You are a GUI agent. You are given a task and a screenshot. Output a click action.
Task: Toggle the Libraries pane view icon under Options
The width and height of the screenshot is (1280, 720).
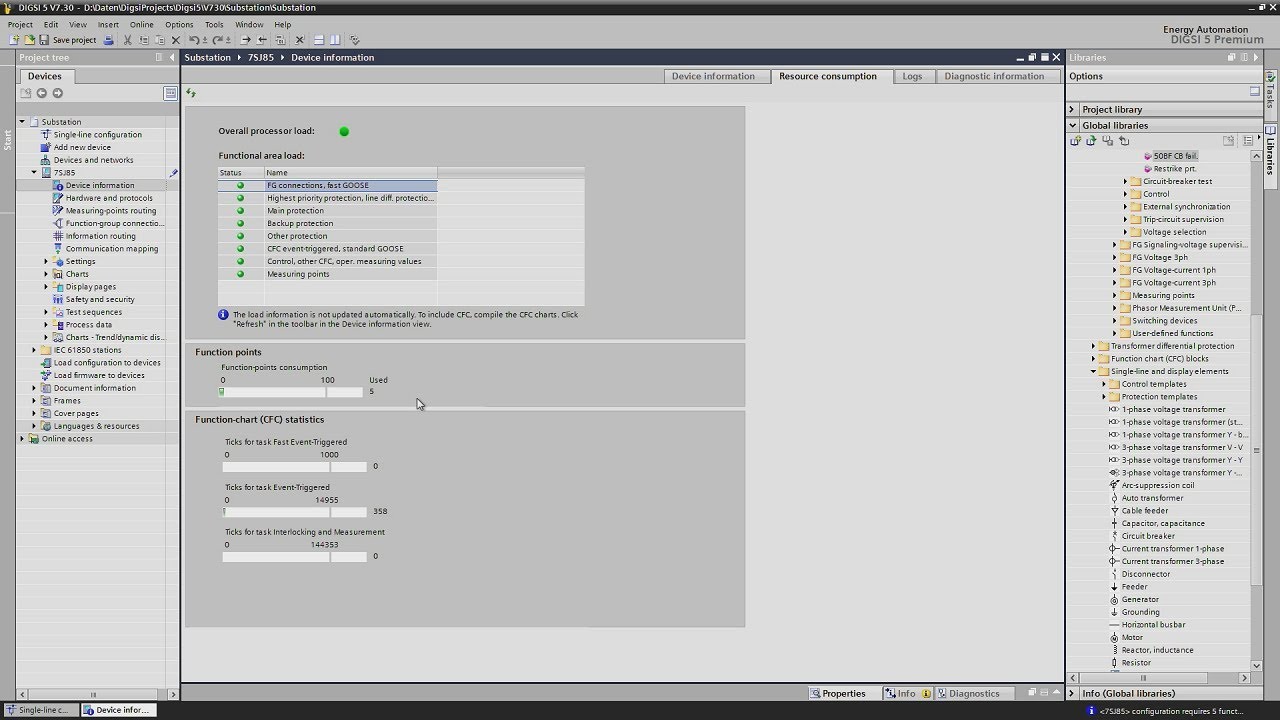click(x=1255, y=92)
